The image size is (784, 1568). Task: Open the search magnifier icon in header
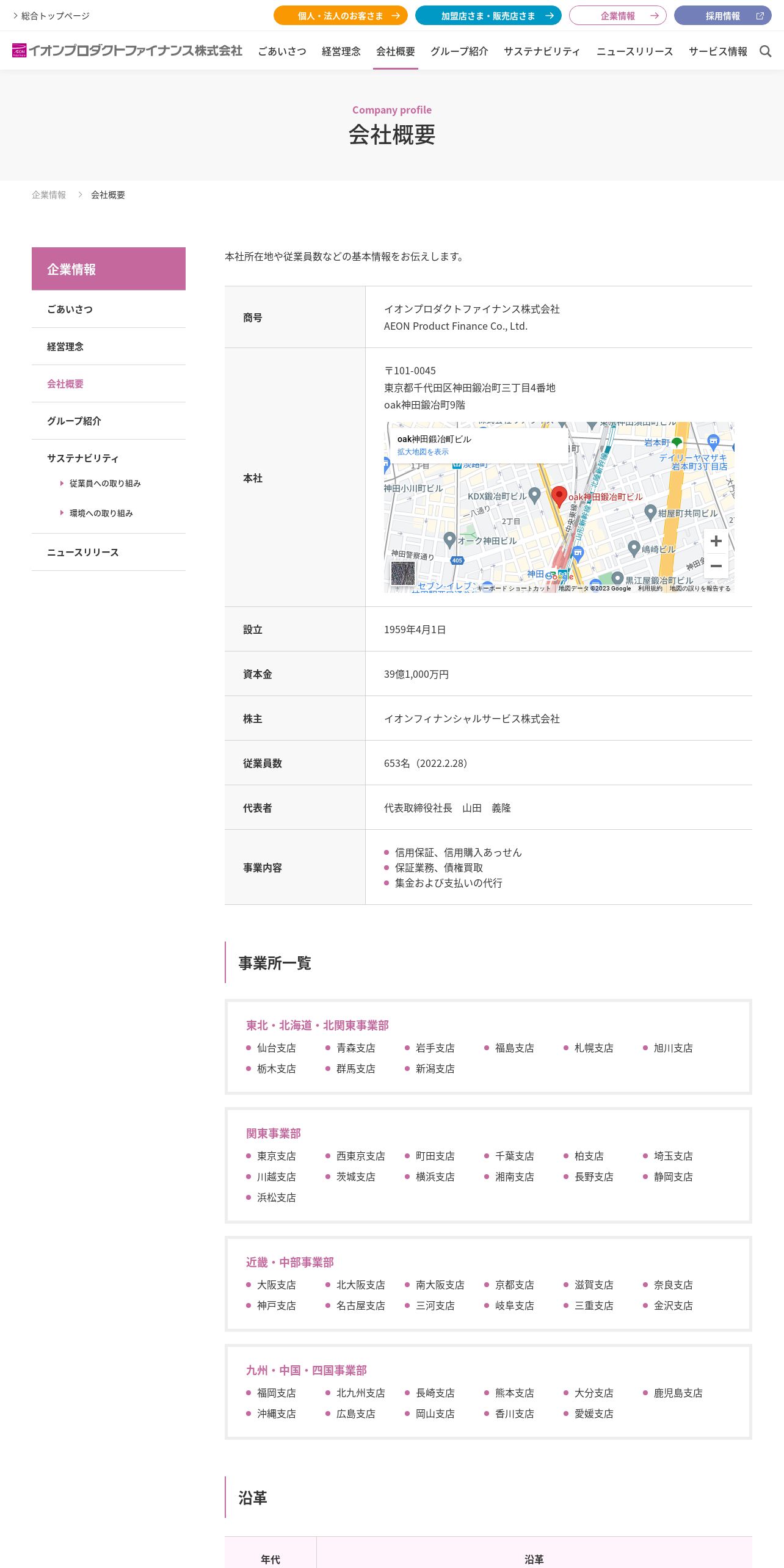(765, 51)
